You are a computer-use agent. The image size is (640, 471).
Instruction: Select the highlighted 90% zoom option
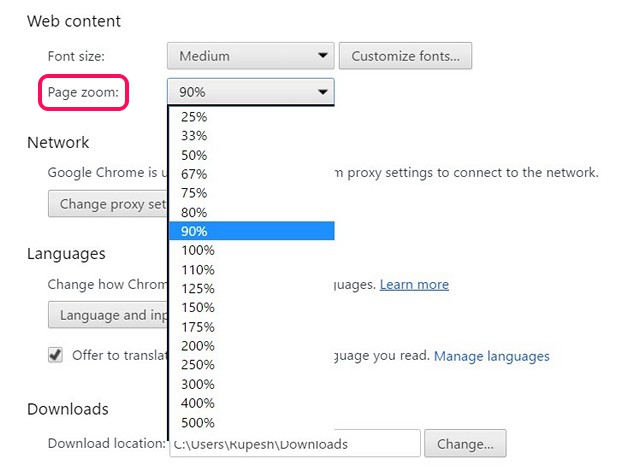[251, 231]
